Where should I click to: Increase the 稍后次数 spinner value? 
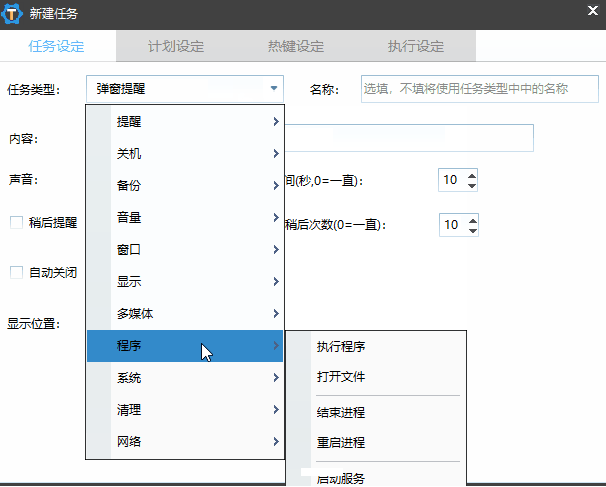(x=473, y=221)
